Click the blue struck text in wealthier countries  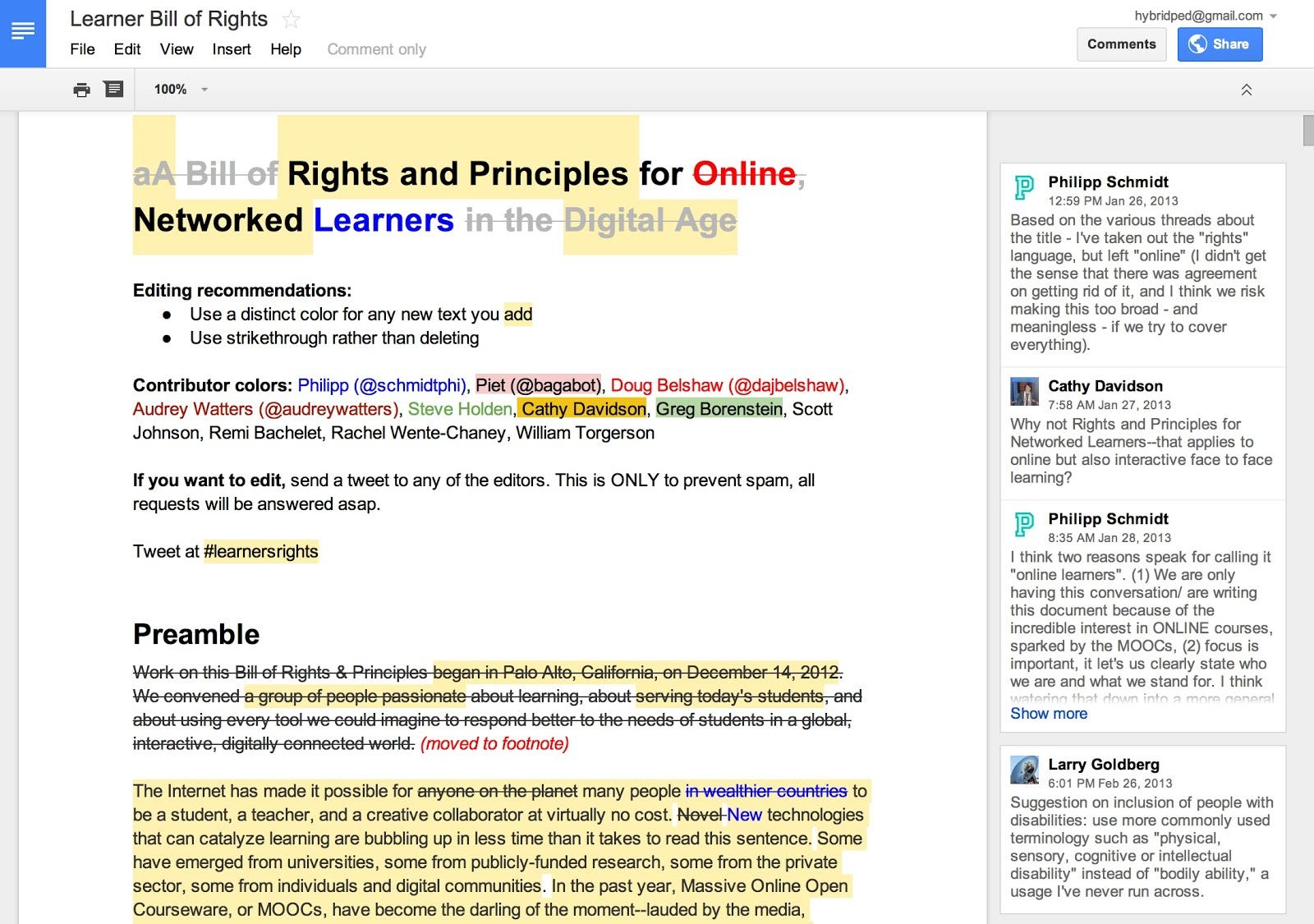coord(766,791)
